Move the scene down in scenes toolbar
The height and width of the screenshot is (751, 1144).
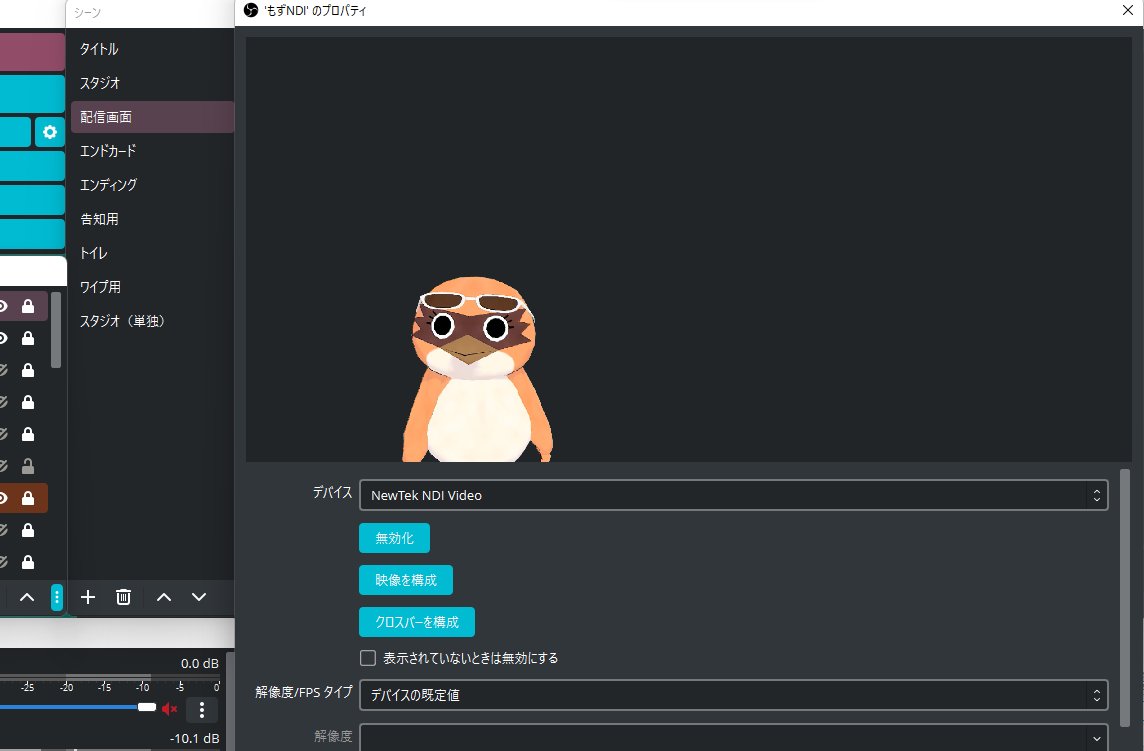click(x=198, y=597)
